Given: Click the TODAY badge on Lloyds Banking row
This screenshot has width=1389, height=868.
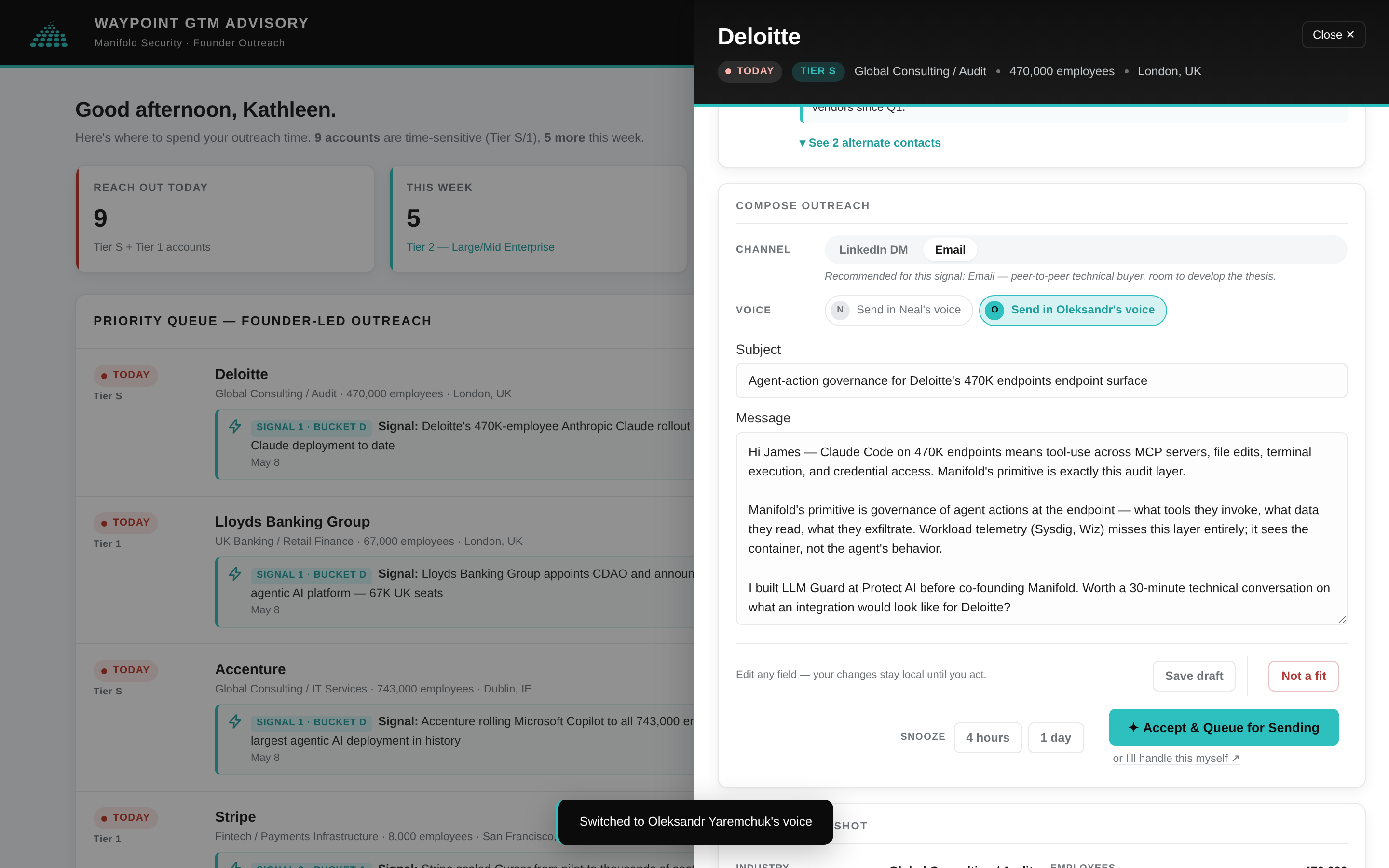Looking at the screenshot, I should (x=126, y=522).
